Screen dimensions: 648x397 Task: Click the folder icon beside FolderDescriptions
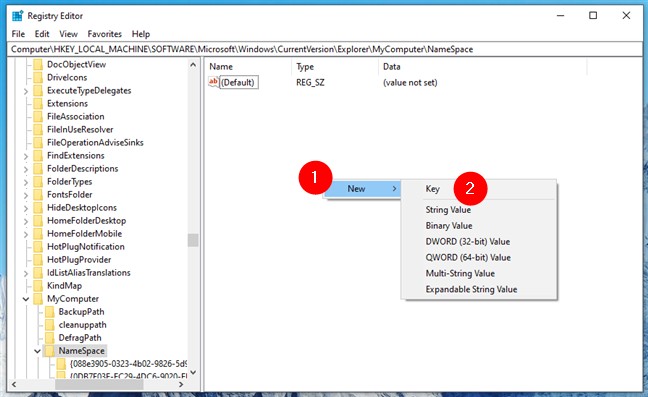[x=38, y=169]
